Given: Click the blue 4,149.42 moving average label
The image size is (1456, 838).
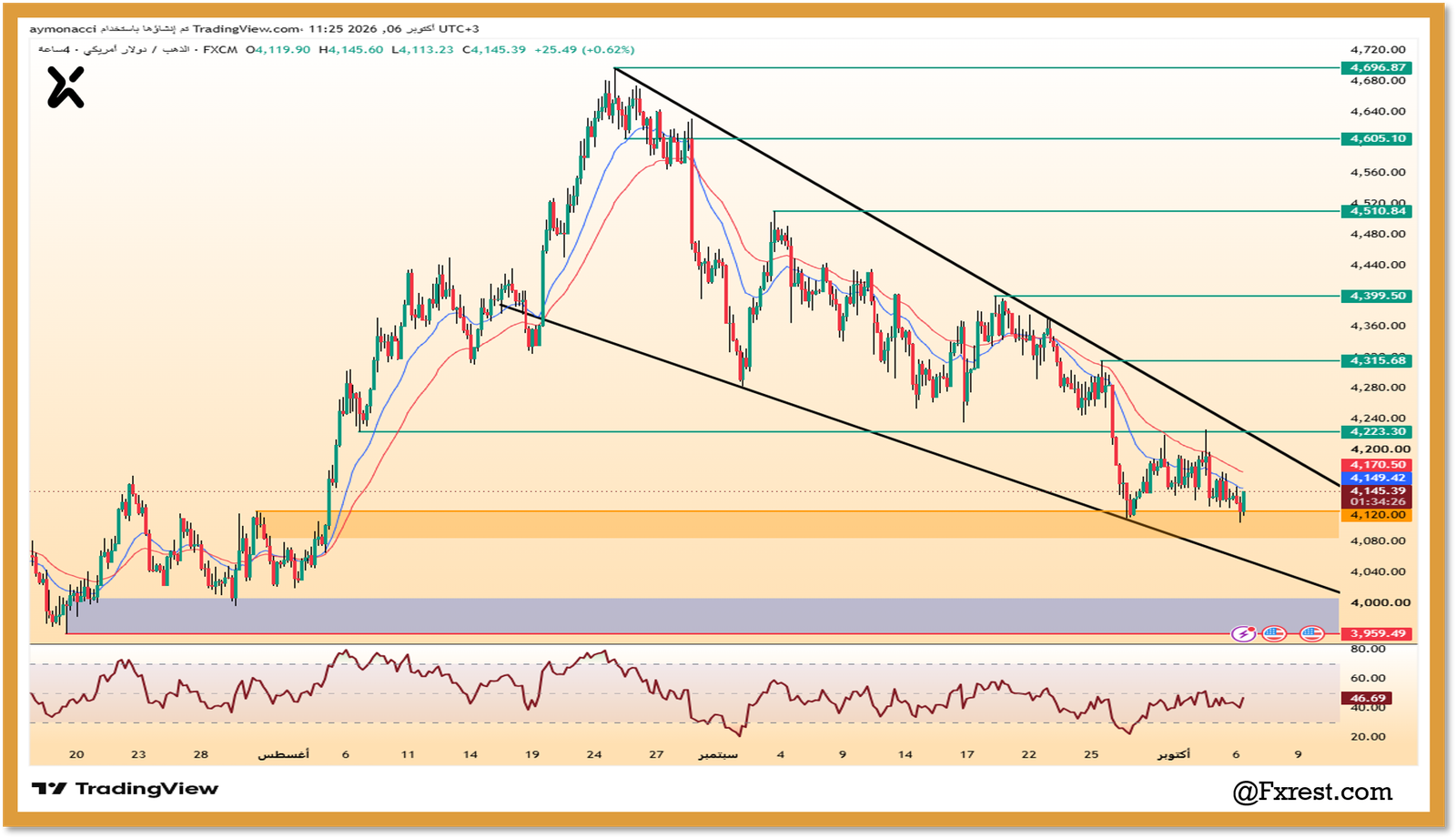Looking at the screenshot, I should (x=1377, y=478).
